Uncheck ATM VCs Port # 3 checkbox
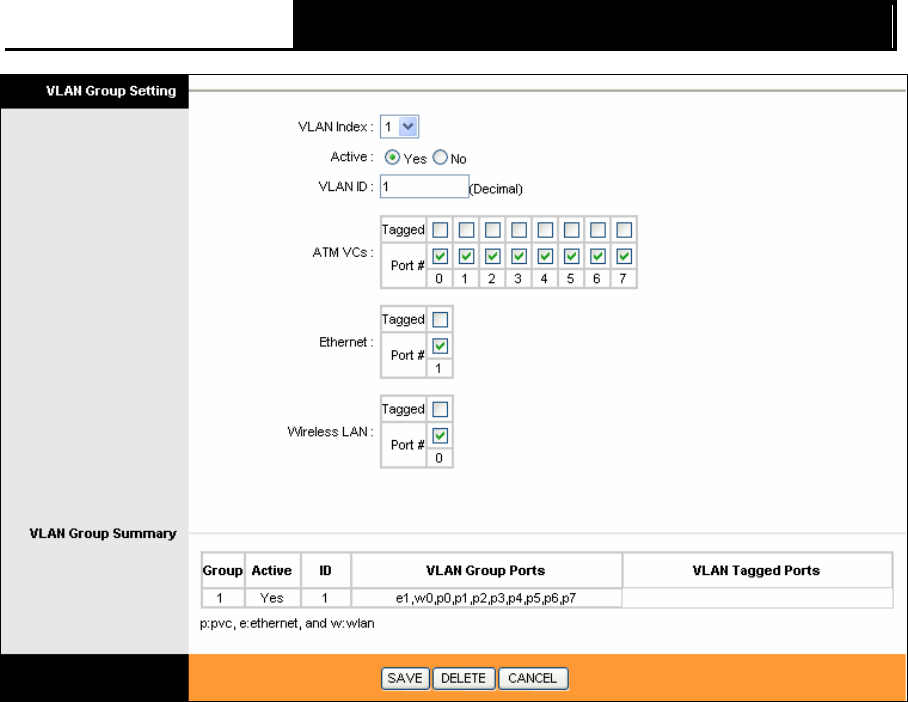908x702 pixels. [x=519, y=256]
